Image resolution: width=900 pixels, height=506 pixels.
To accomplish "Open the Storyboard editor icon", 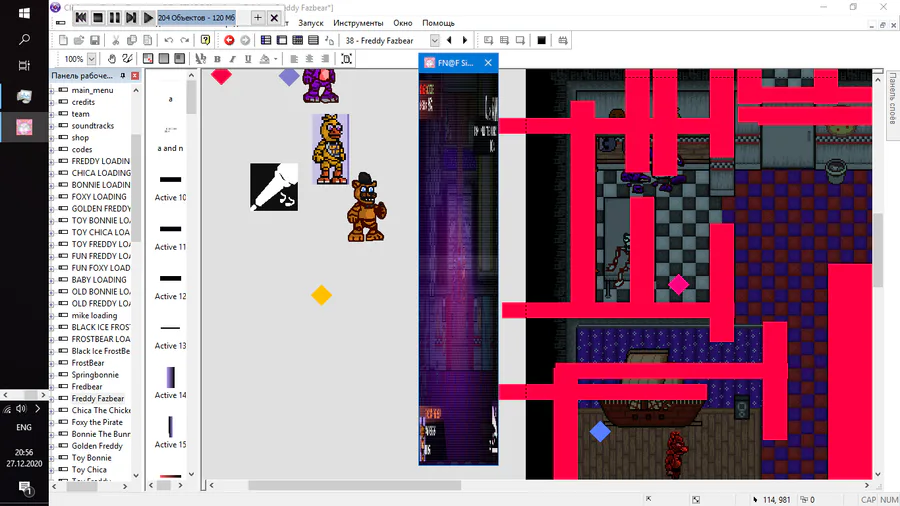I will point(266,40).
